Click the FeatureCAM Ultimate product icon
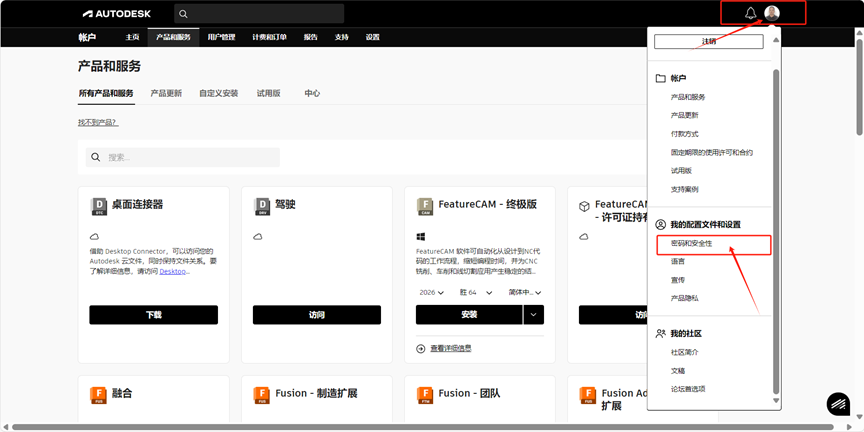Screen dimensions: 864x432 tap(425, 206)
